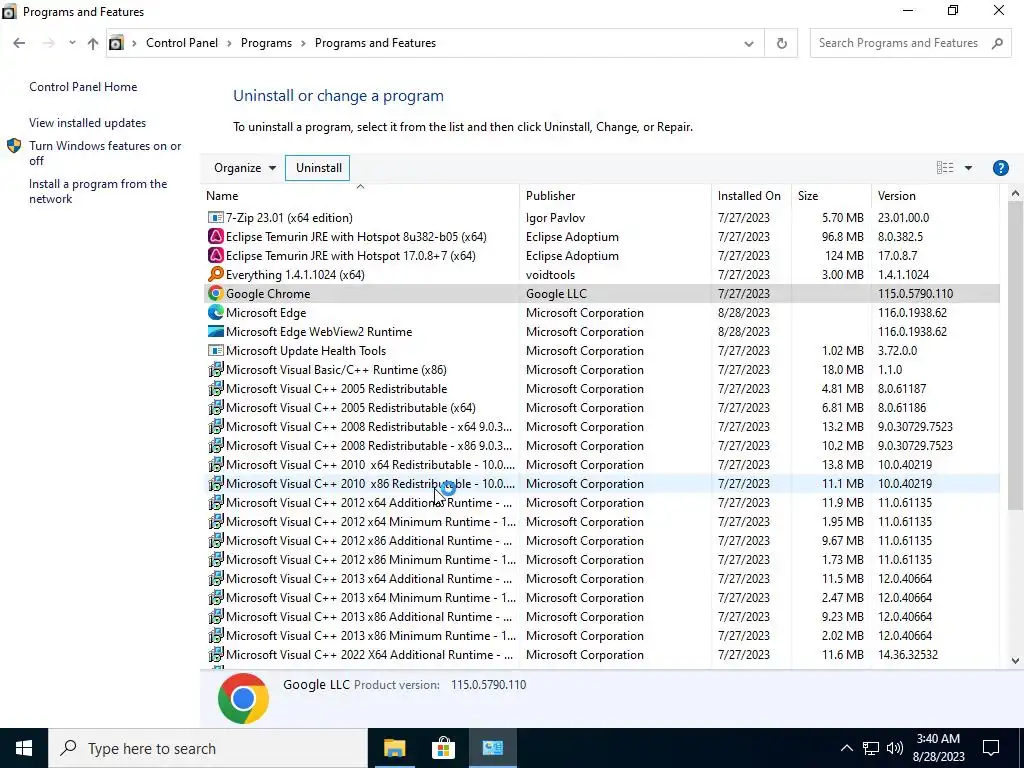The height and width of the screenshot is (768, 1024).
Task: Click the volume icon in system tray
Action: pos(895,748)
